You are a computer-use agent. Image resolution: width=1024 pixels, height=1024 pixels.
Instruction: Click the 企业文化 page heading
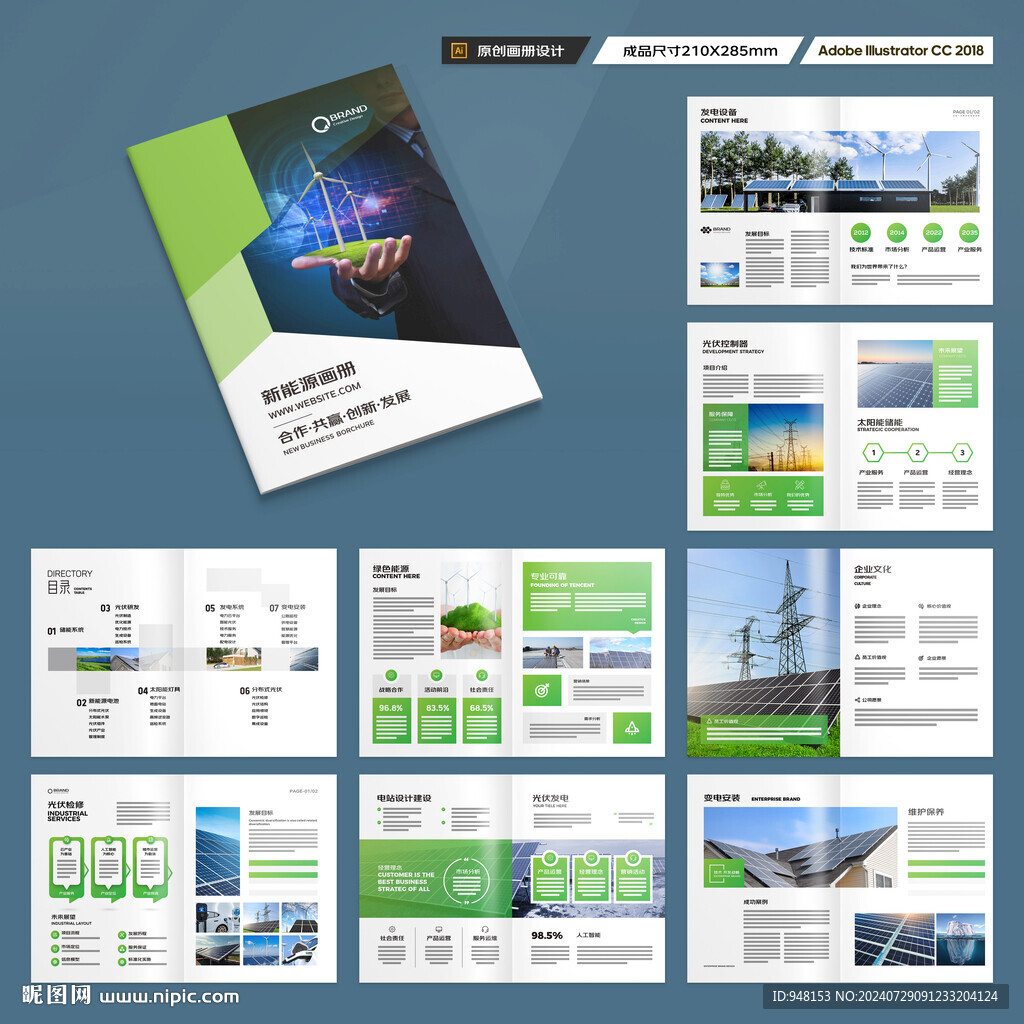(872, 569)
